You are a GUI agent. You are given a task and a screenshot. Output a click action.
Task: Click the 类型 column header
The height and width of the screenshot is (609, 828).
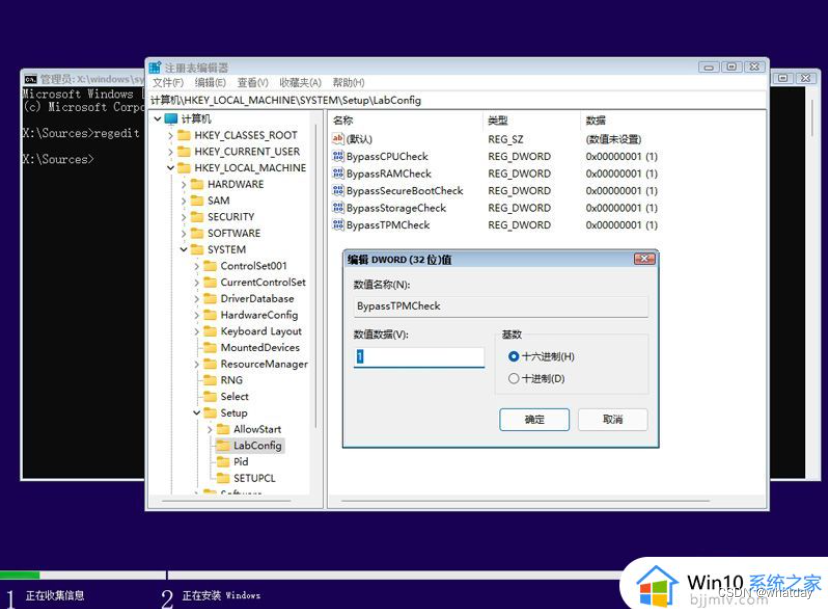click(x=531, y=120)
